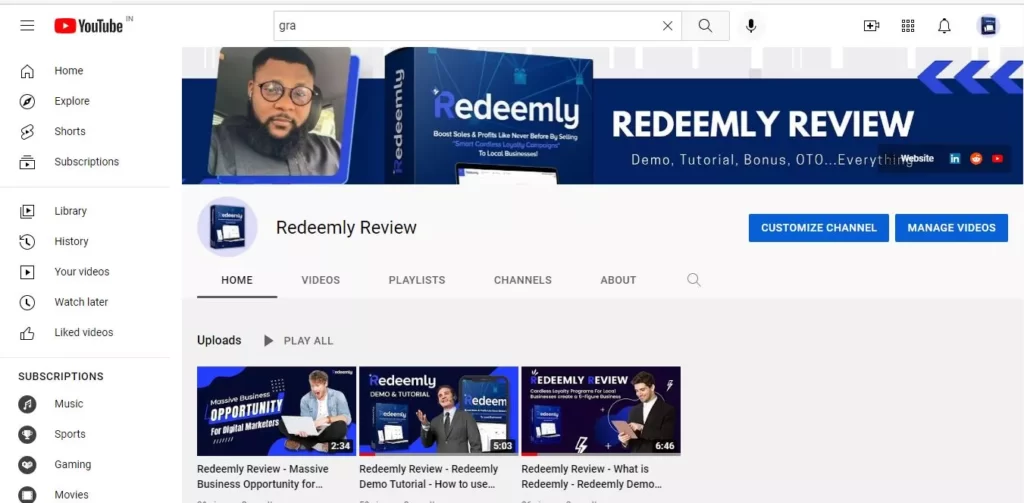Click the Redeemly Review channel name
The width and height of the screenshot is (1024, 503).
point(346,227)
